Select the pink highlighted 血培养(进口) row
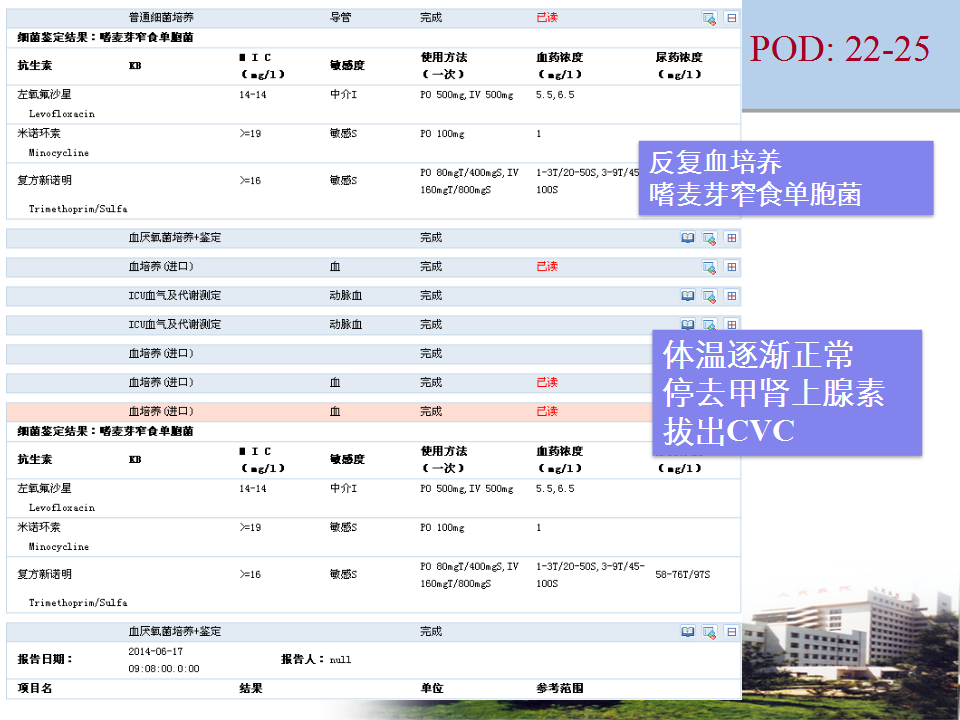This screenshot has width=960, height=720. coord(300,411)
